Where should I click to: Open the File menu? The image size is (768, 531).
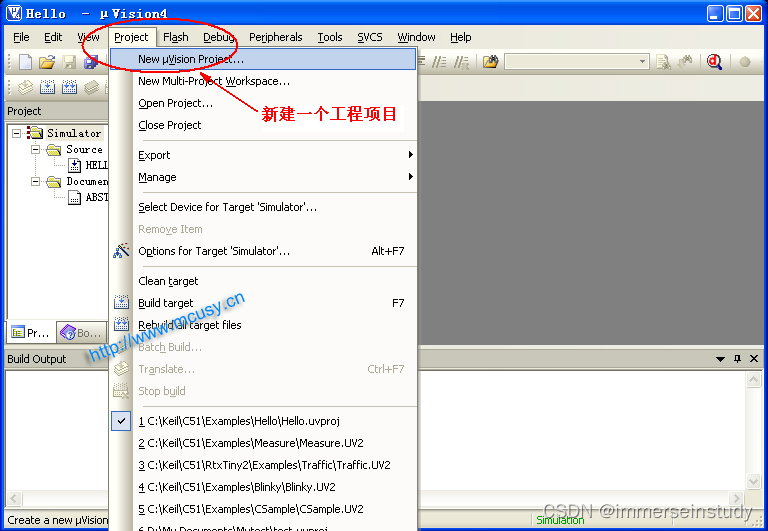[x=21, y=37]
